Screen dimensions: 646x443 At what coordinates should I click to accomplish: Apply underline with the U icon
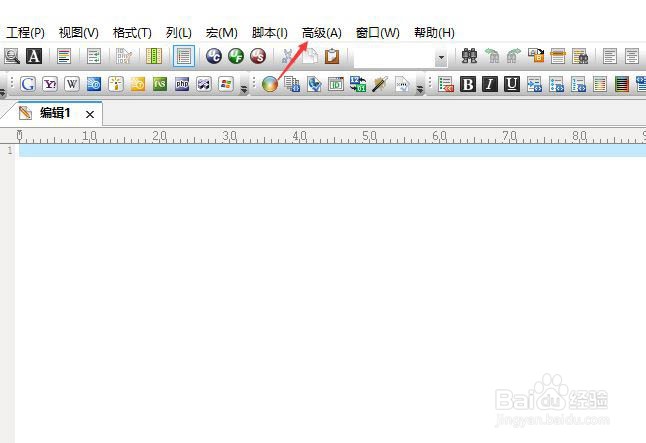(512, 84)
